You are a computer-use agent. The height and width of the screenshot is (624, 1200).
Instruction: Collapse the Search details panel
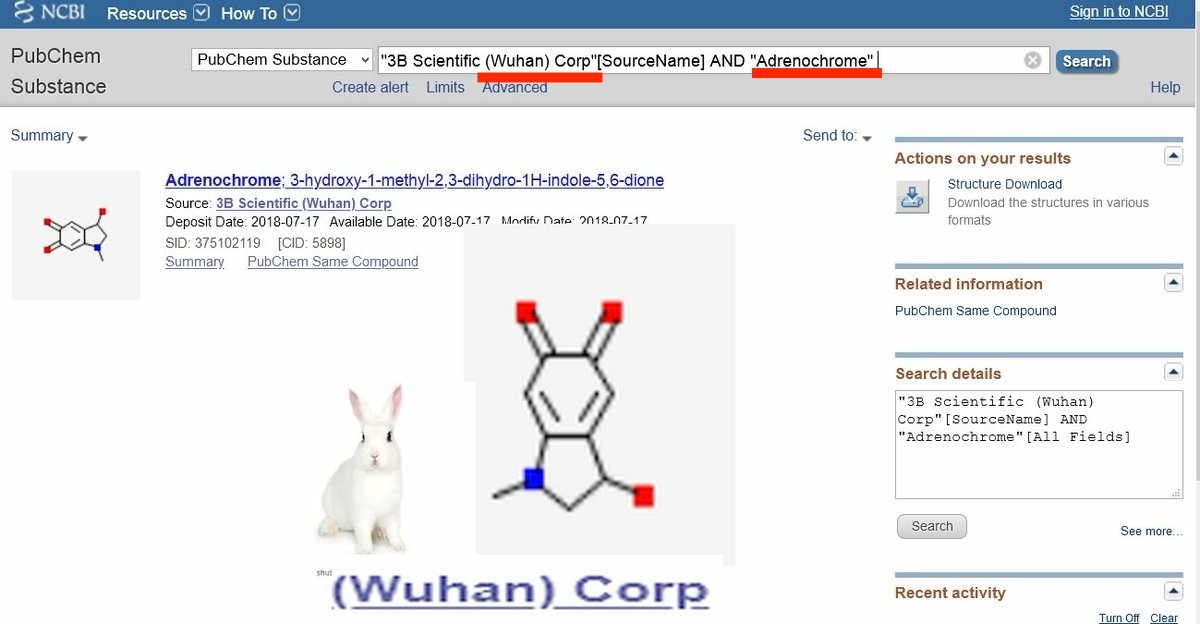tap(1174, 372)
